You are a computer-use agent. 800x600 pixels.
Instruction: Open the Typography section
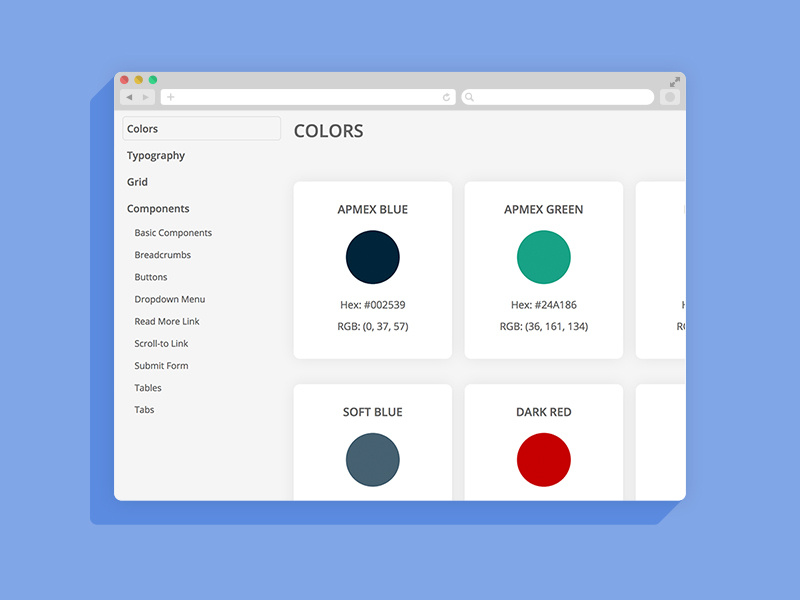tap(156, 156)
